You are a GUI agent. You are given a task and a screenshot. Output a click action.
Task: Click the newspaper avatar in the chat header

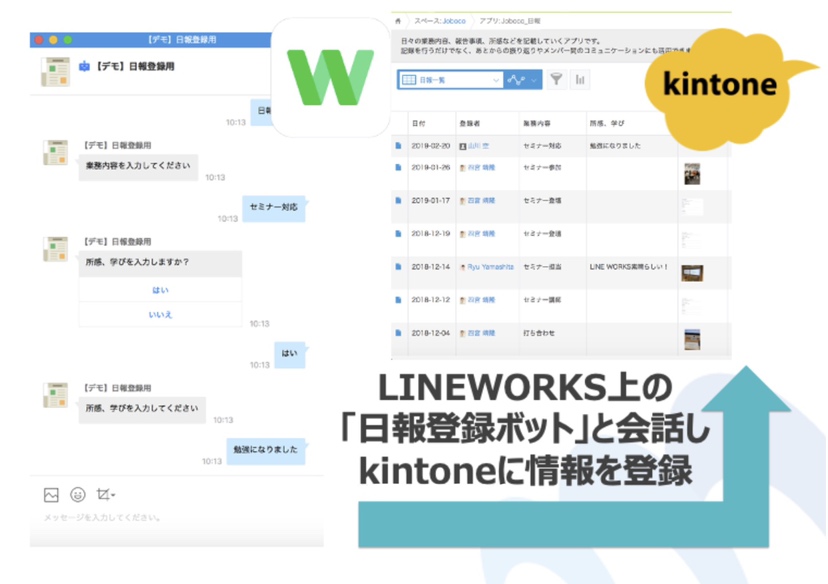point(55,71)
